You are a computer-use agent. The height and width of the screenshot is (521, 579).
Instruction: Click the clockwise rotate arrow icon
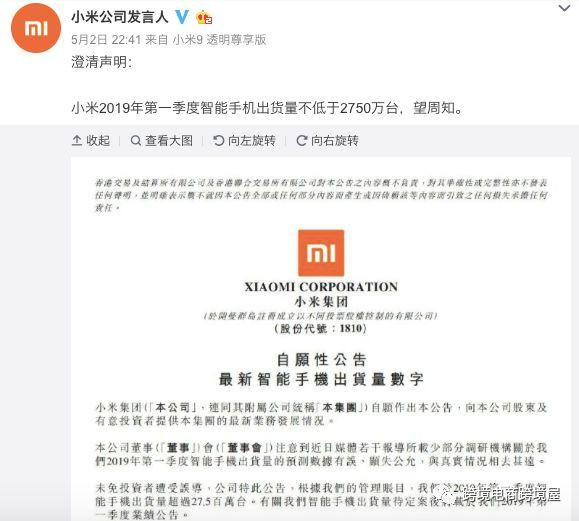[x=302, y=141]
